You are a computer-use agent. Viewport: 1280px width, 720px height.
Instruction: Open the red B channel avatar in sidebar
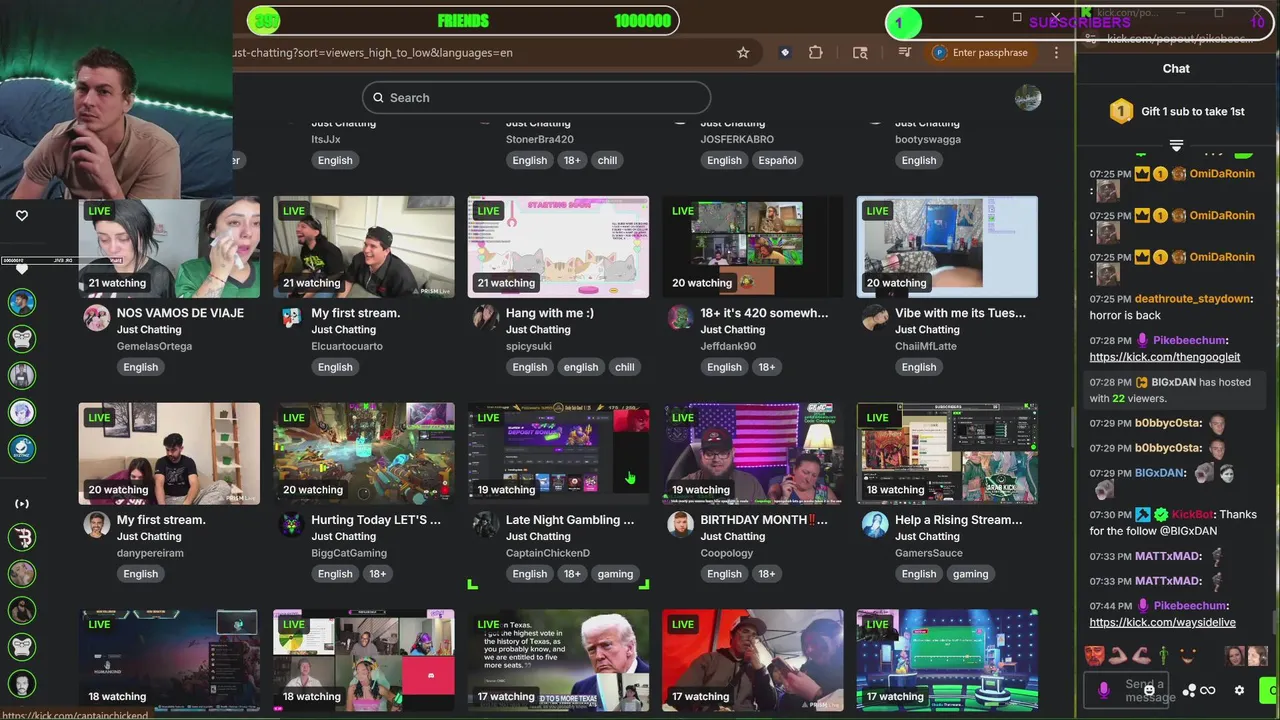tap(22, 537)
